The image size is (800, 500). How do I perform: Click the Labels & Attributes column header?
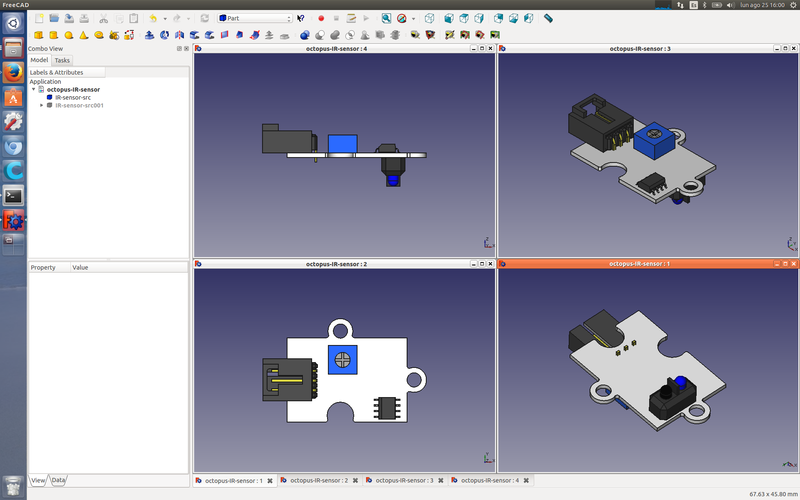pyautogui.click(x=56, y=72)
